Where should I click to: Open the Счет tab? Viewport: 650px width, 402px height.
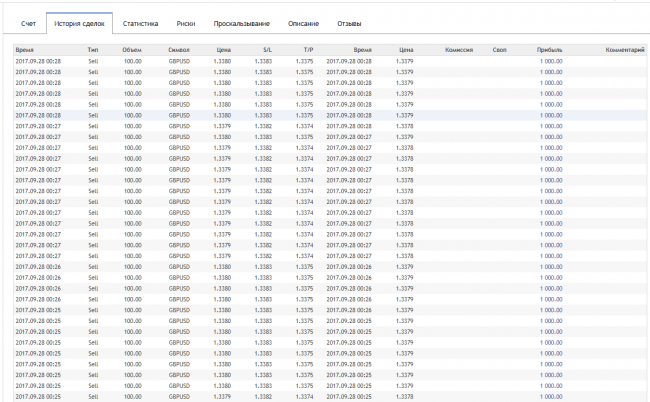pyautogui.click(x=28, y=22)
